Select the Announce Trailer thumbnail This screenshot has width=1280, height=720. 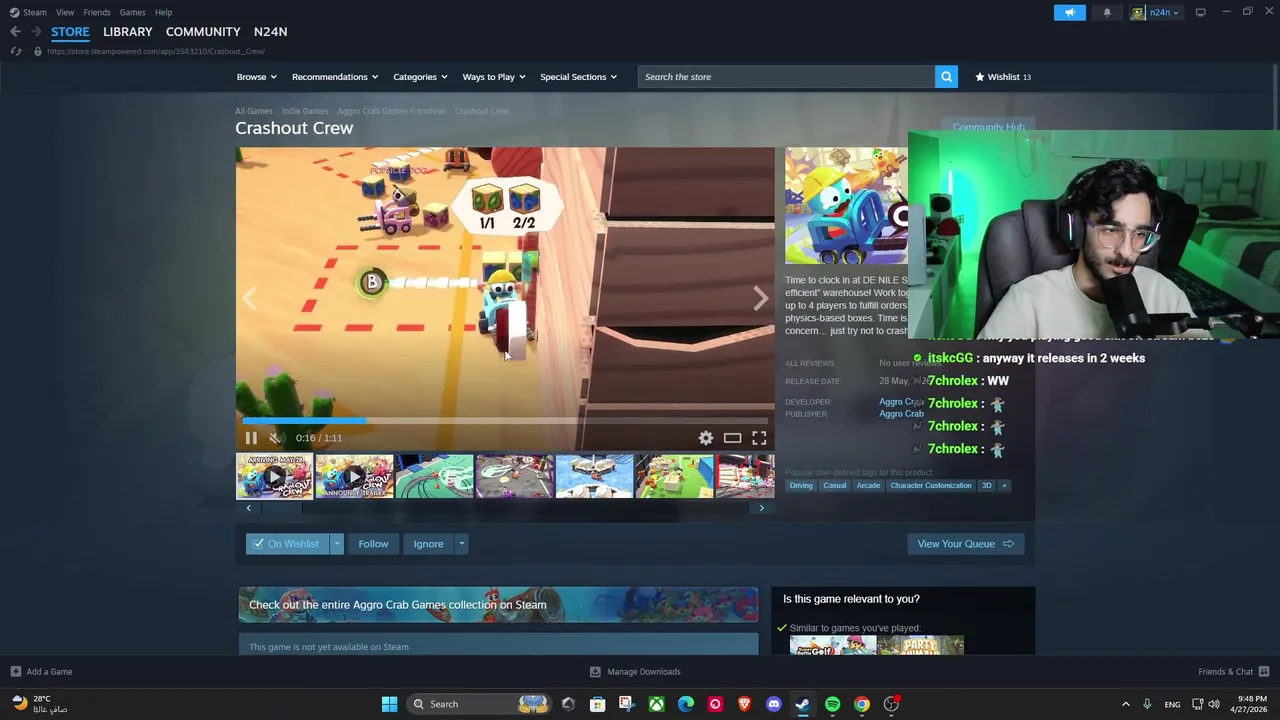point(354,476)
